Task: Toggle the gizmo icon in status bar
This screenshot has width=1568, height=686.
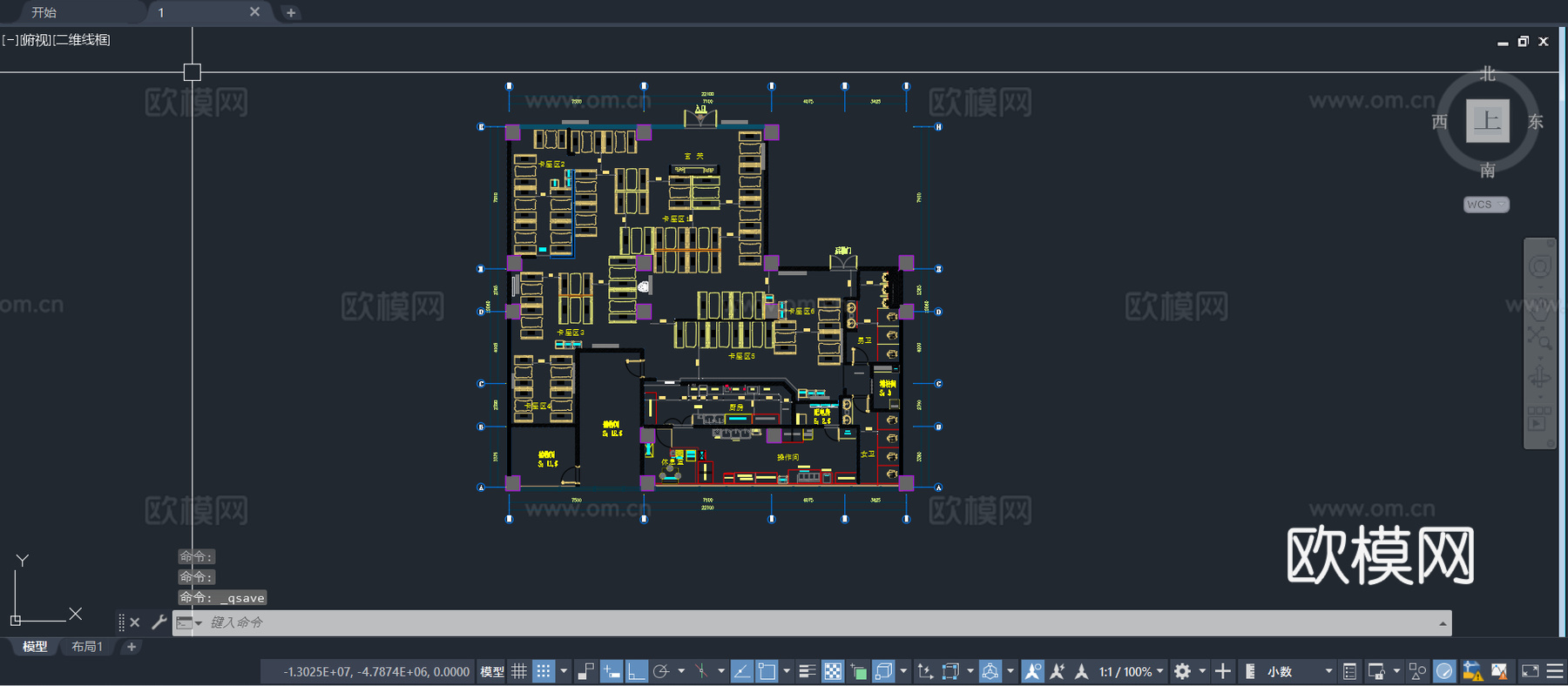Action: [x=990, y=671]
